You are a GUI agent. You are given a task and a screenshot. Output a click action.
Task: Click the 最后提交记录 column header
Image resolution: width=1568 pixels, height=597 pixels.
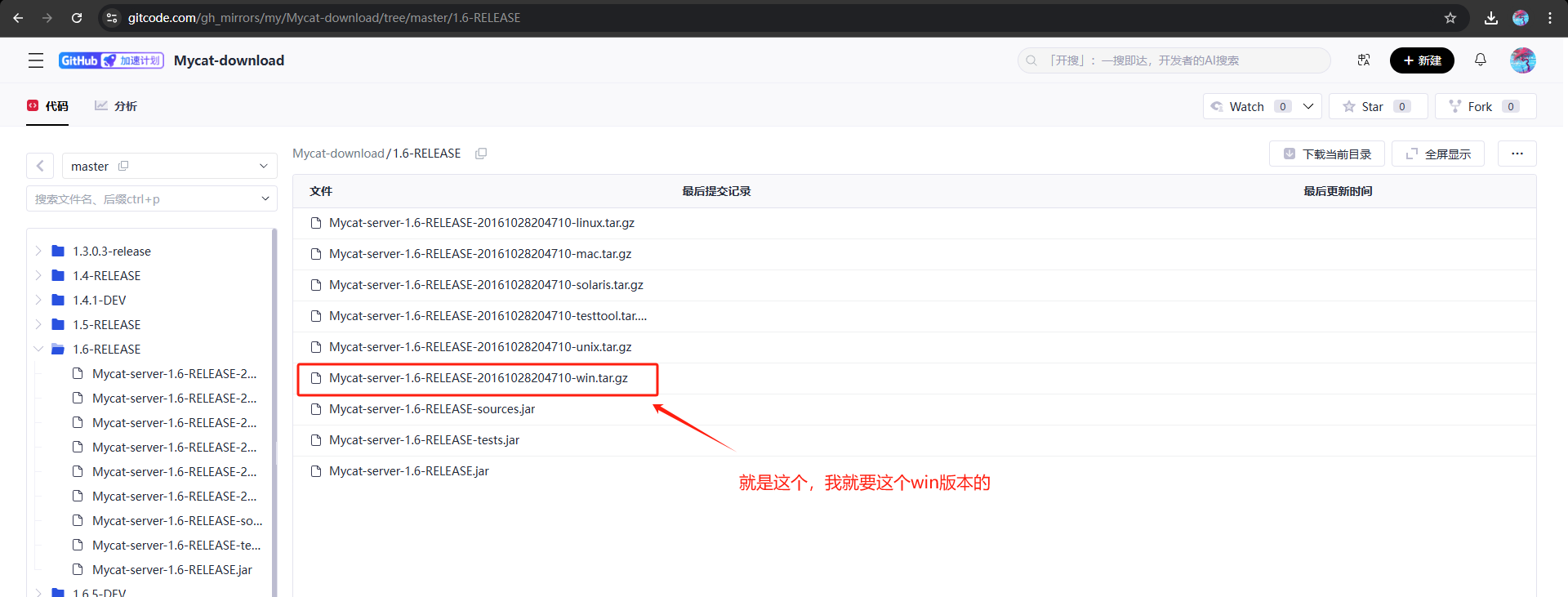click(716, 191)
